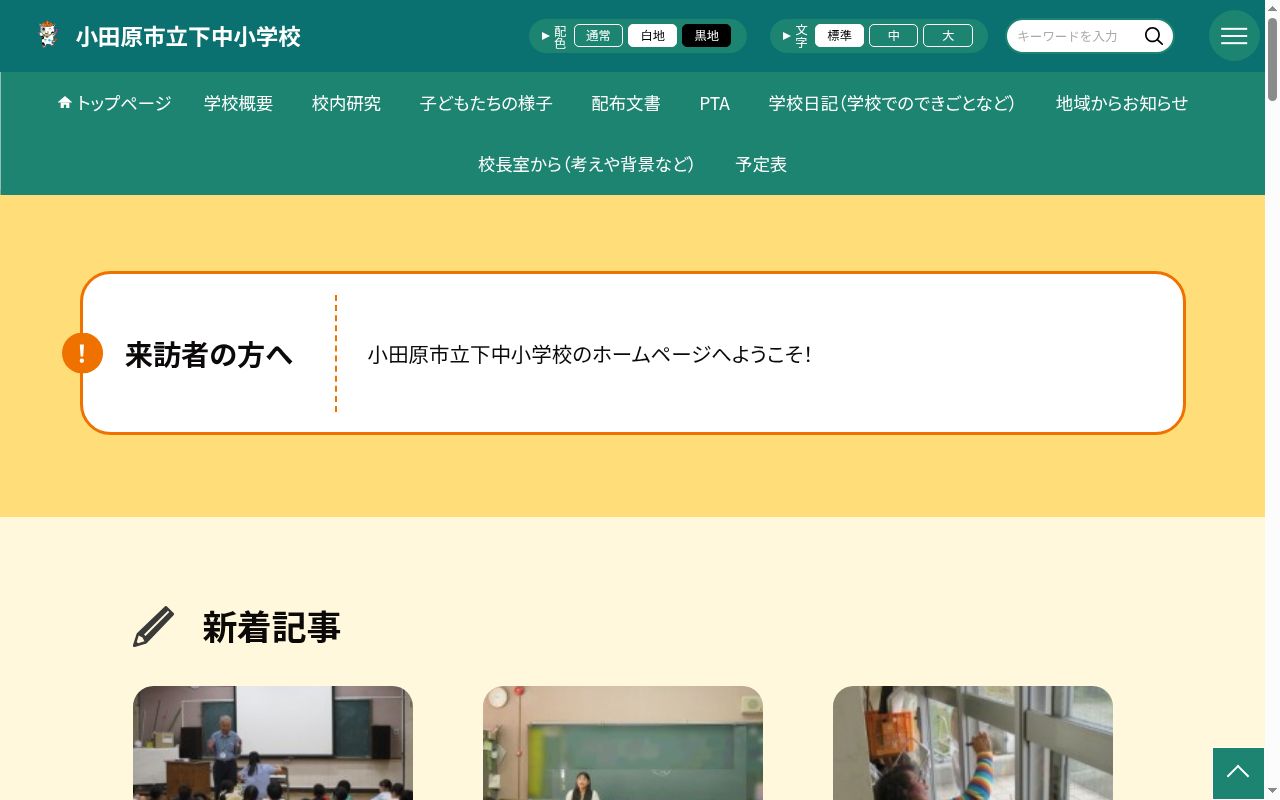Click the back-to-top arrow button

click(x=1238, y=773)
